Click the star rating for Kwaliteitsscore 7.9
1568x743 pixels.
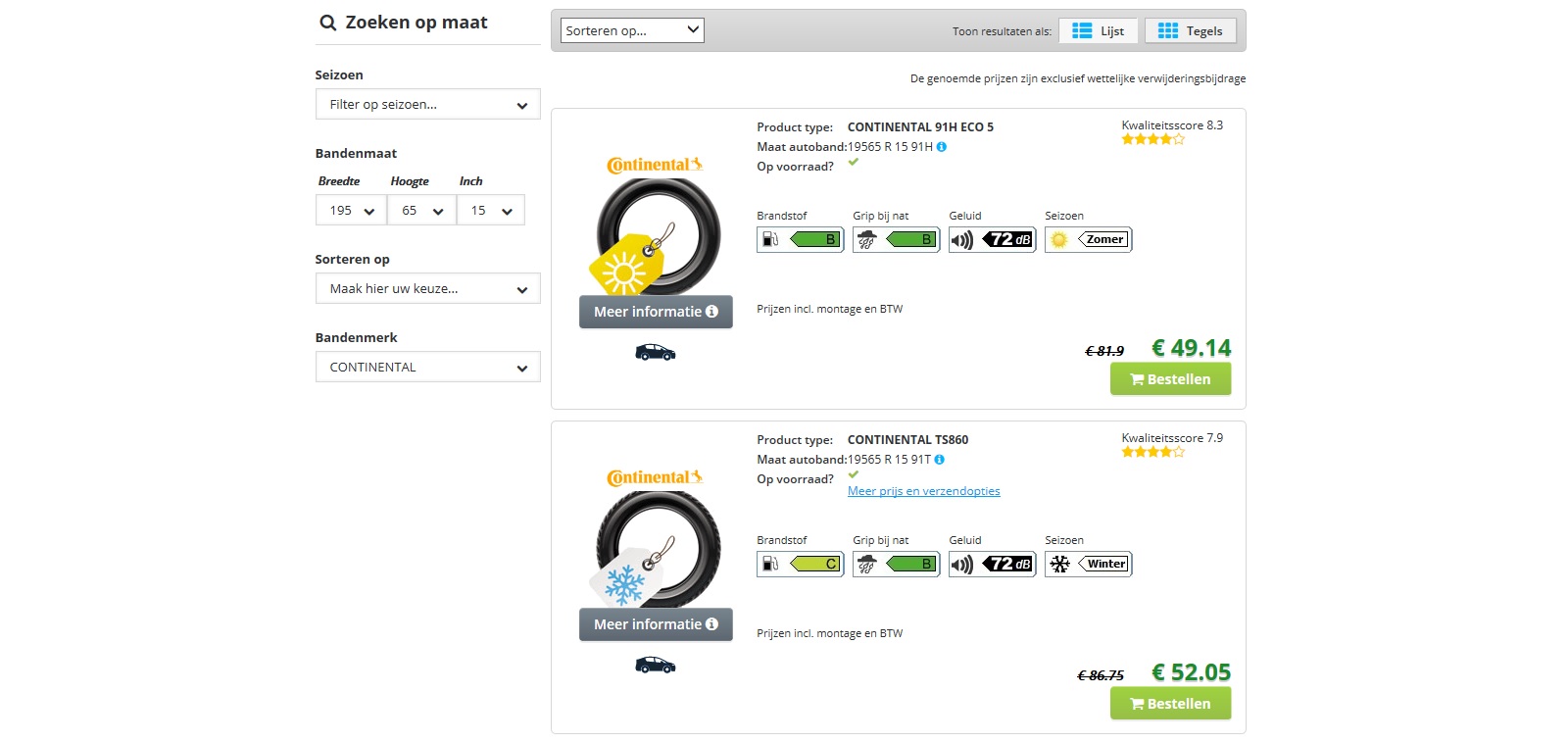point(1153,453)
